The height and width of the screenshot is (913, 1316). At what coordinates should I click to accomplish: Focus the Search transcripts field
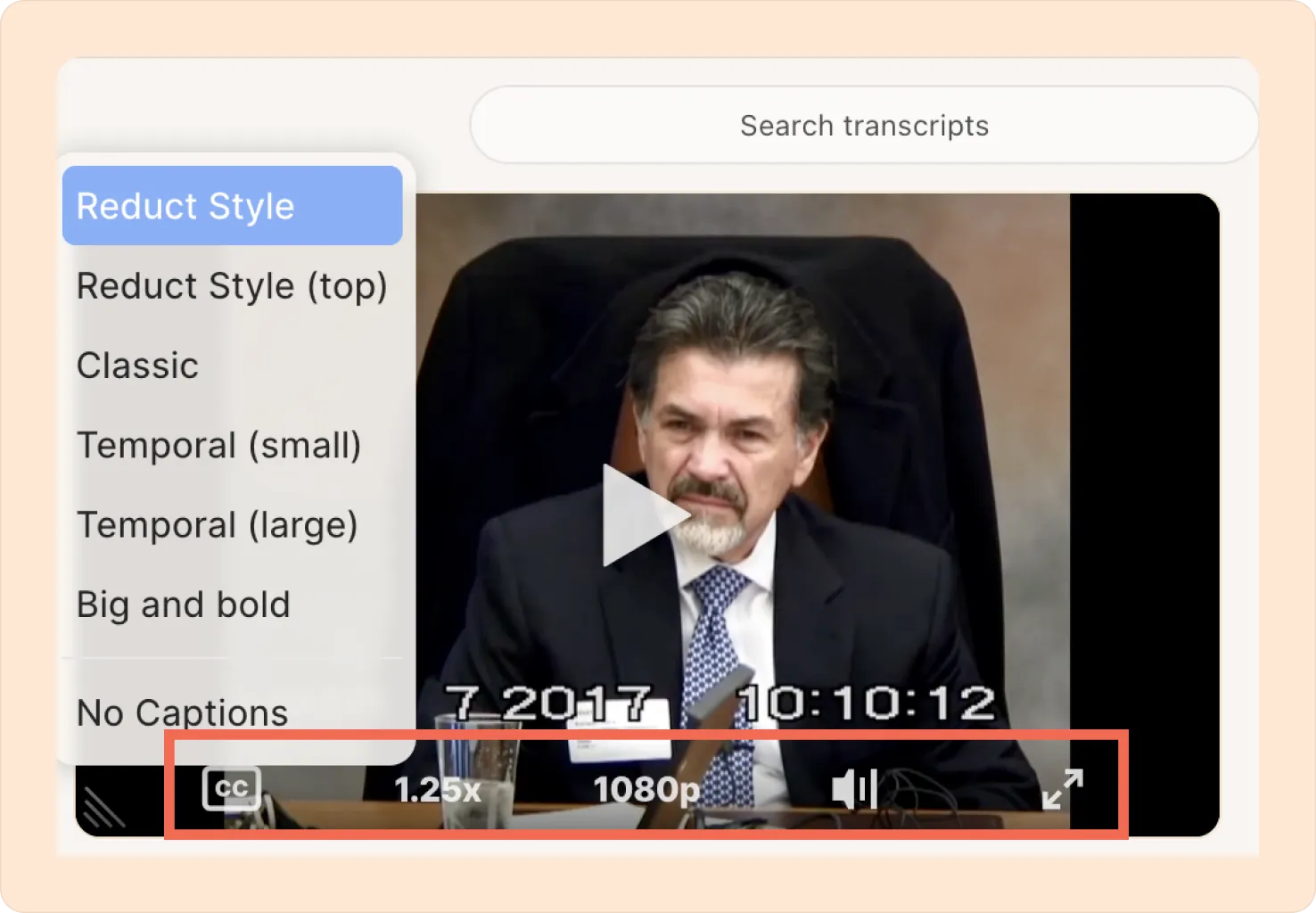[x=863, y=126]
